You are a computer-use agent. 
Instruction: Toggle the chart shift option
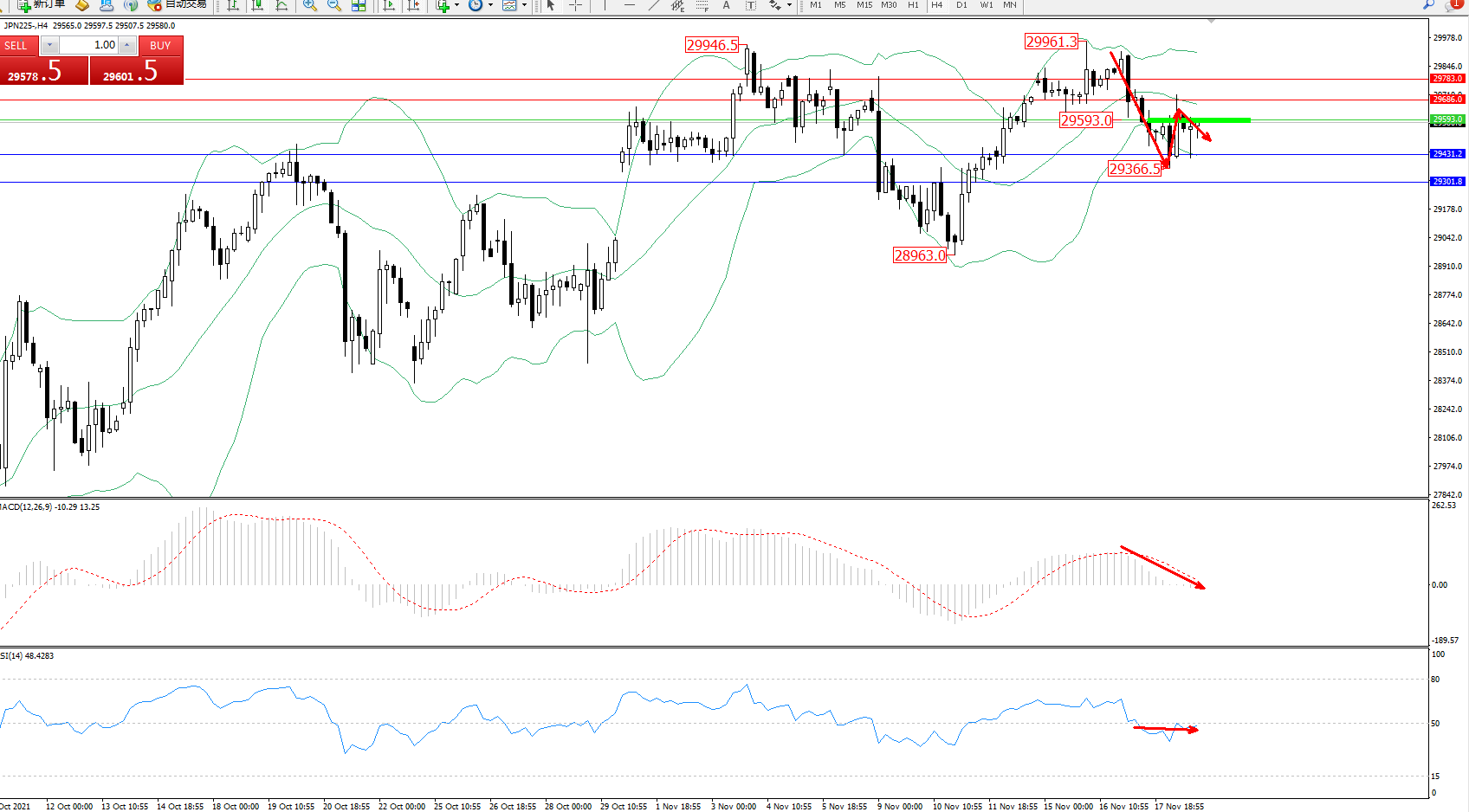click(x=413, y=6)
